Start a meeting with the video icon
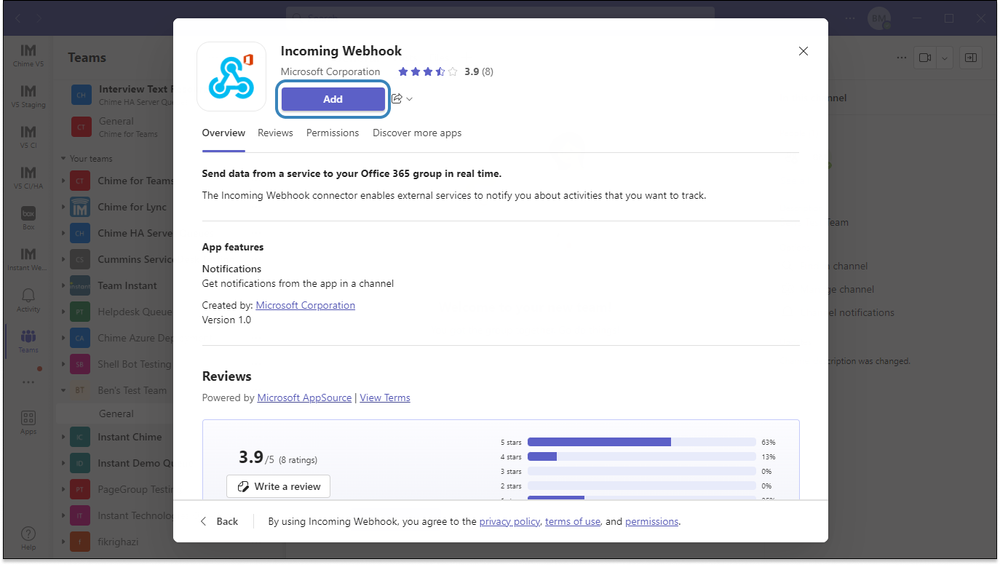1000x565 pixels. click(x=925, y=57)
